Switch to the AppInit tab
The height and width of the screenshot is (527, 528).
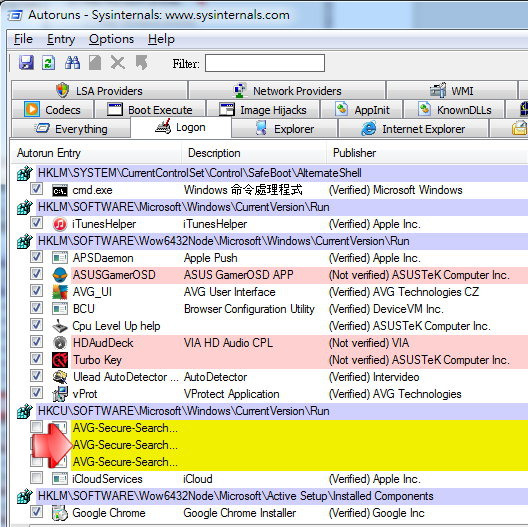tap(362, 109)
